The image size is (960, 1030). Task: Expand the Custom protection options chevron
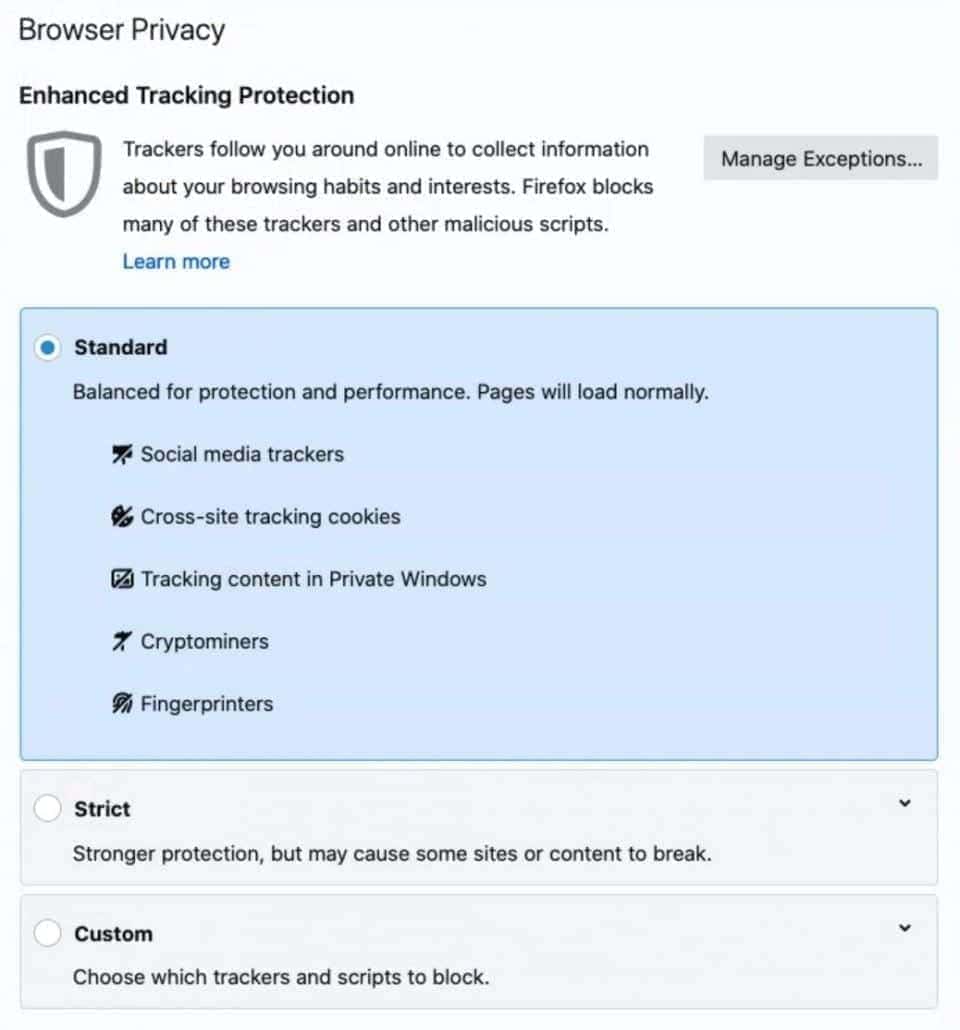click(906, 928)
